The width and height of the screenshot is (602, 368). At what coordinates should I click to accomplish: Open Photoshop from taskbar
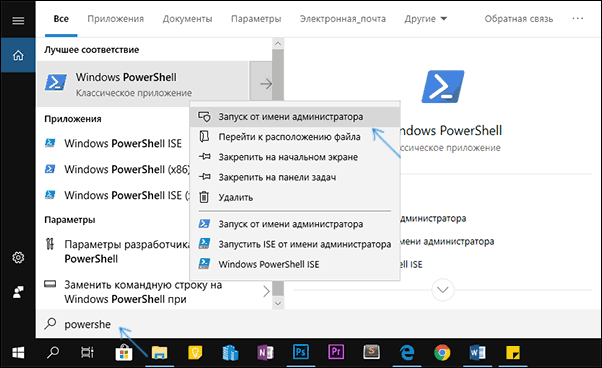point(301,353)
